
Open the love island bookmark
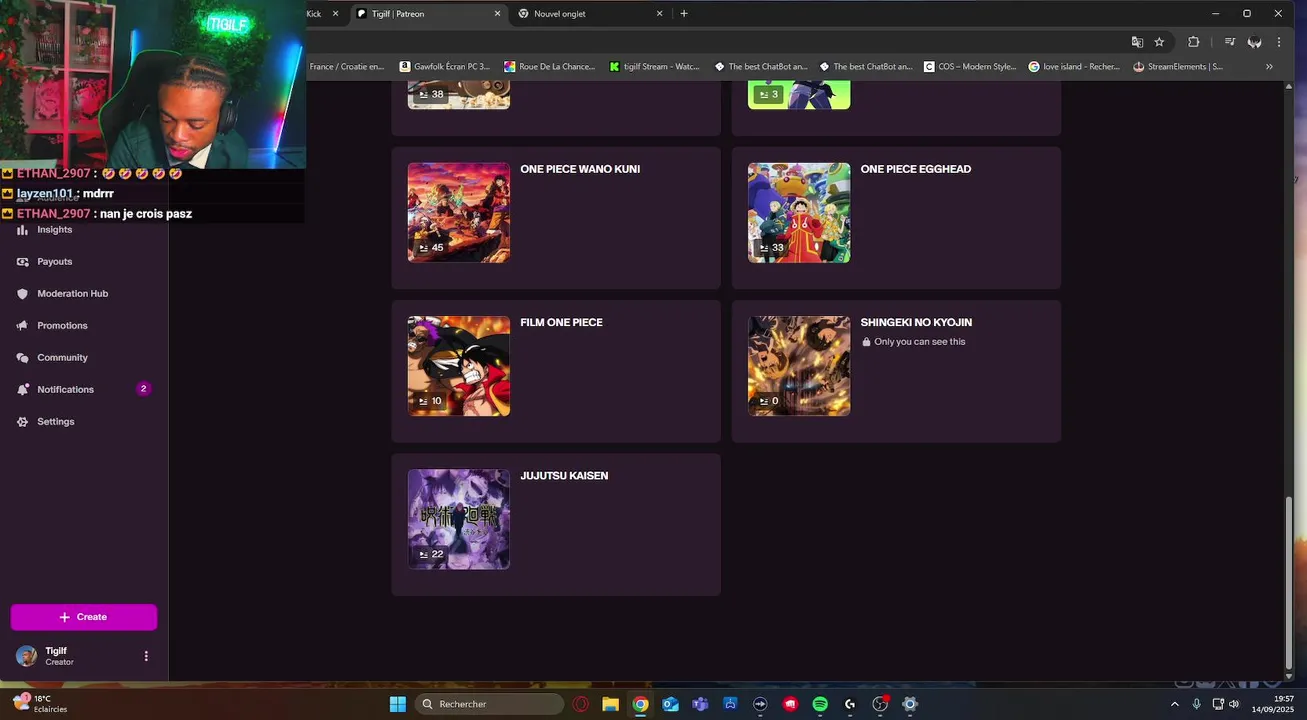pos(1075,67)
